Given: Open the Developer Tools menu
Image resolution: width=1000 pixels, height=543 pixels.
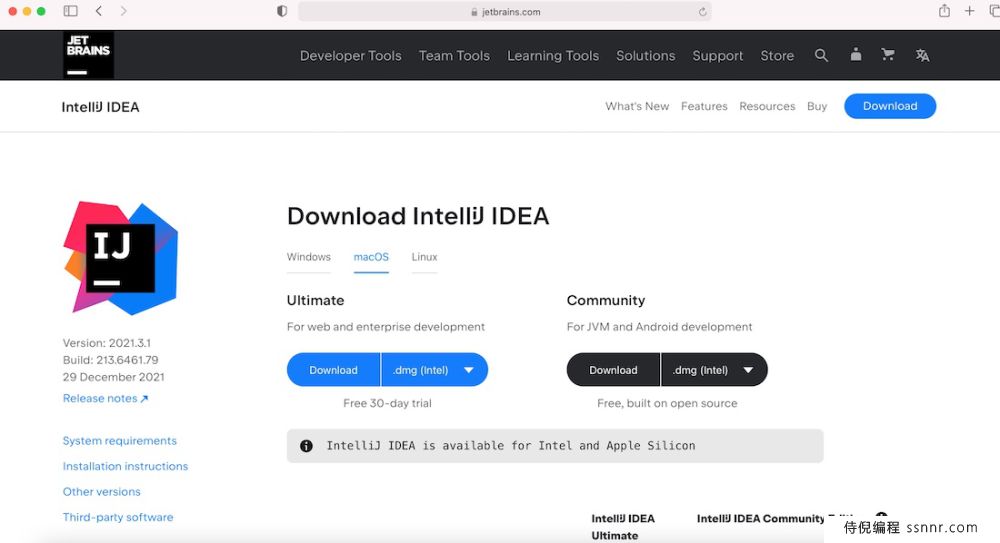Looking at the screenshot, I should click(x=351, y=56).
